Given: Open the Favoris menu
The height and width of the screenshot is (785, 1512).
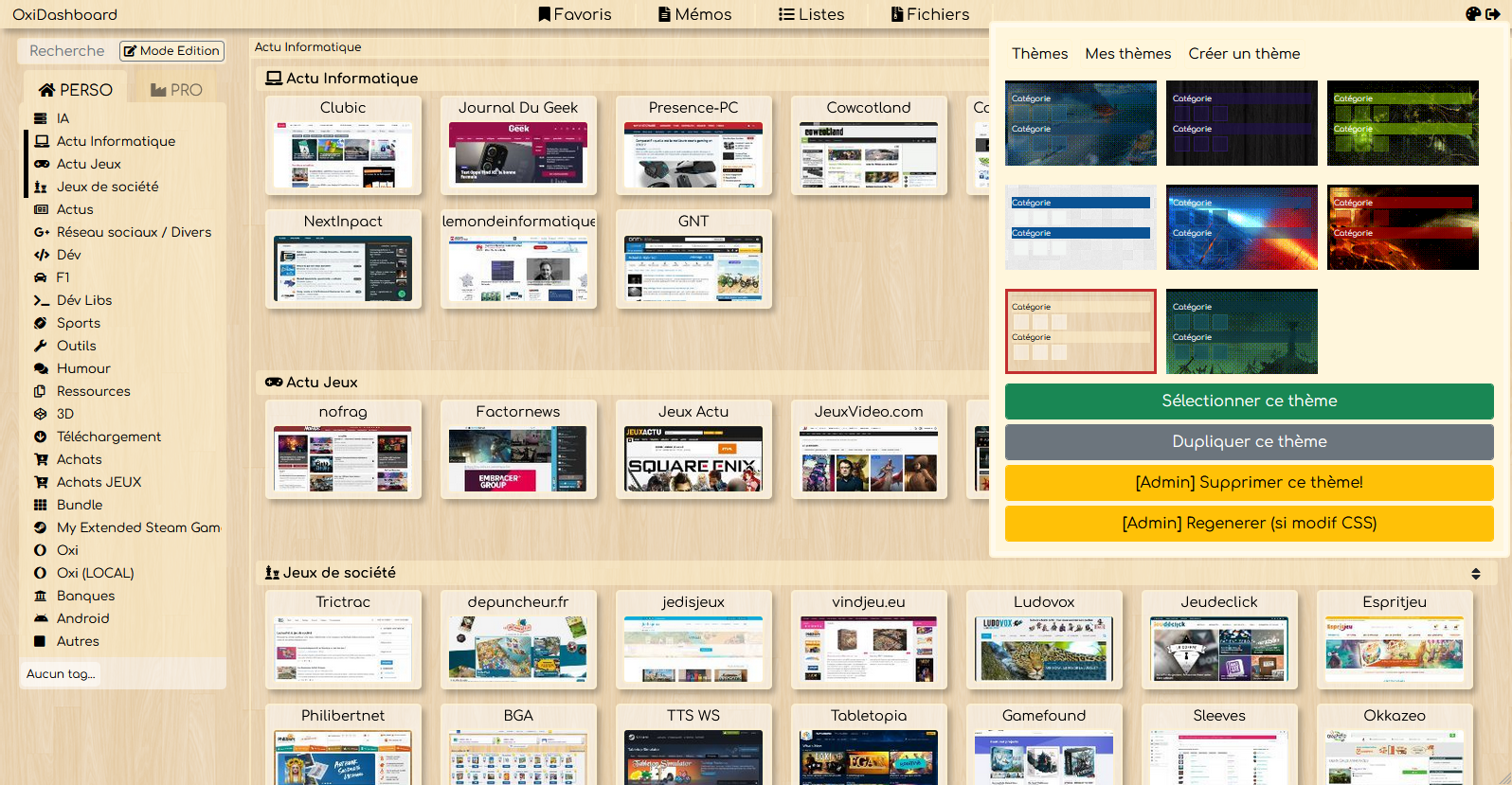Looking at the screenshot, I should tap(575, 14).
